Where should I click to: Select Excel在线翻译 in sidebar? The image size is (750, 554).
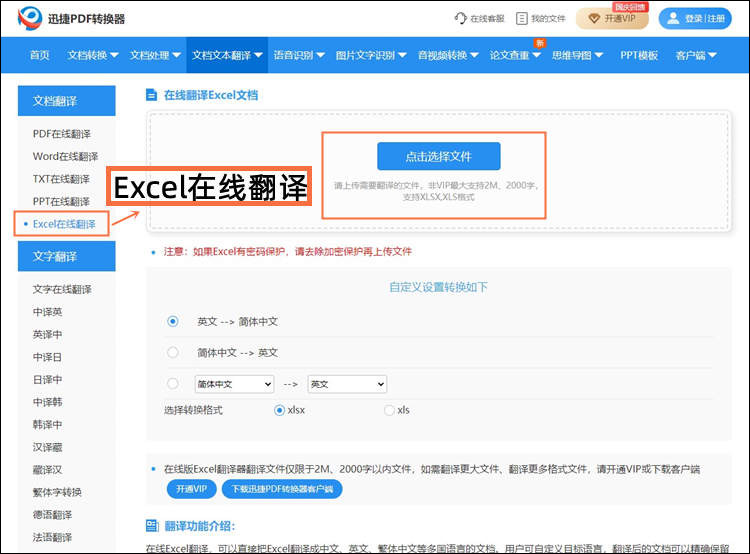tap(64, 224)
